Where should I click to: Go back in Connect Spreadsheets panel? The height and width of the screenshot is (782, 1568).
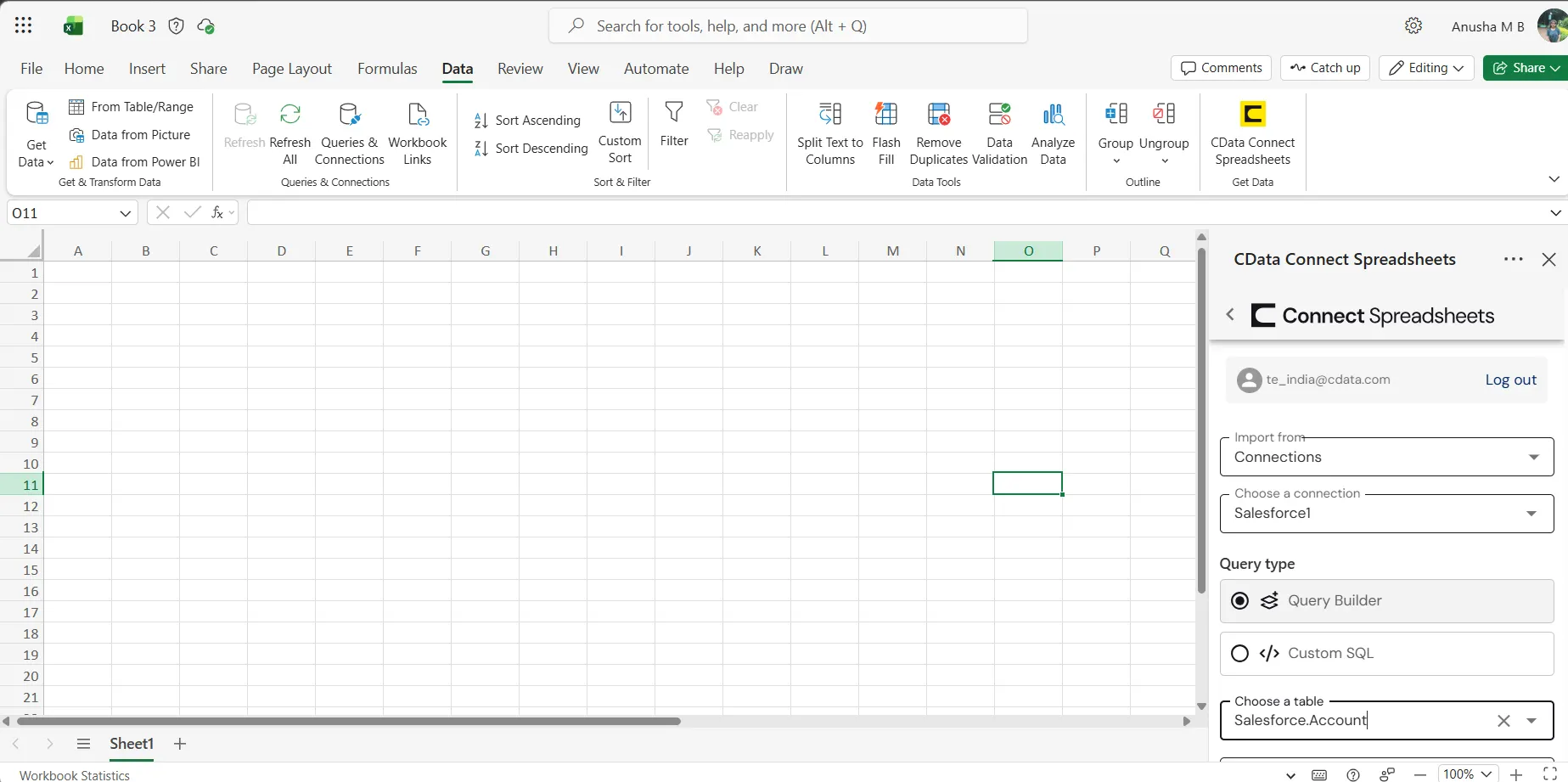[1230, 315]
